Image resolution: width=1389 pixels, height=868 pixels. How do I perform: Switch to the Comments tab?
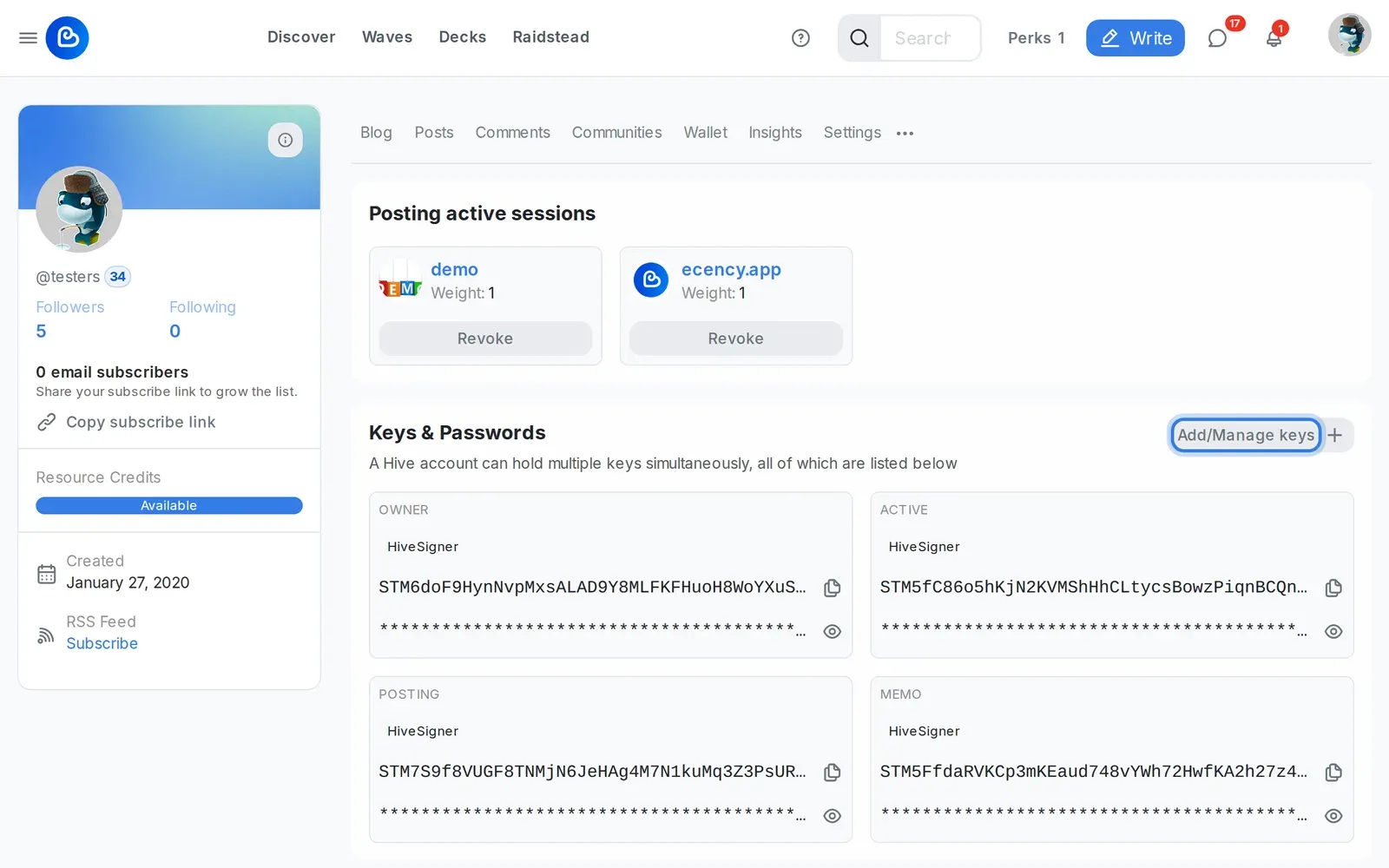tap(513, 132)
